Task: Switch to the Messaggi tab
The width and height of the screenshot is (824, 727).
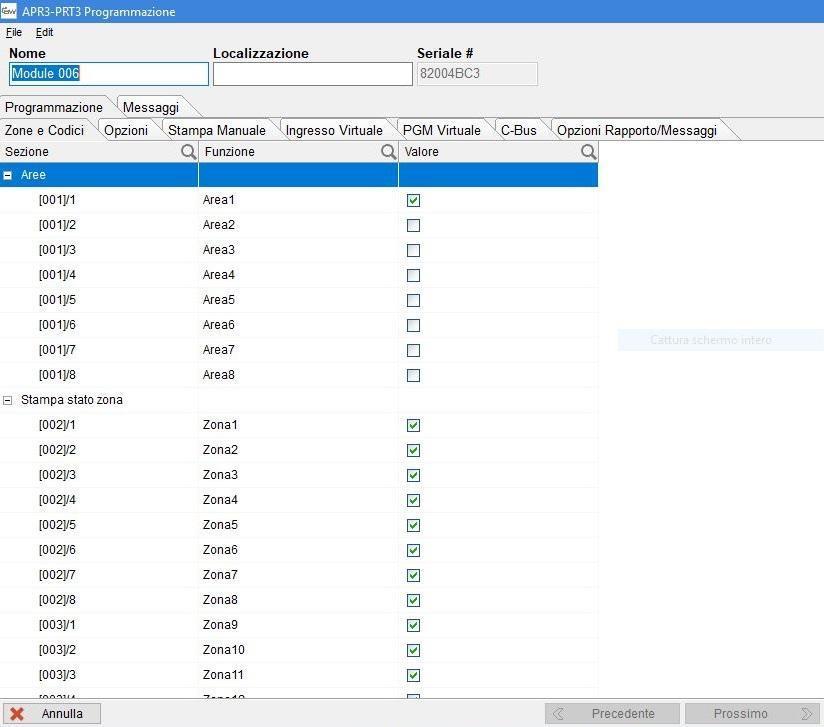Action: click(x=151, y=107)
